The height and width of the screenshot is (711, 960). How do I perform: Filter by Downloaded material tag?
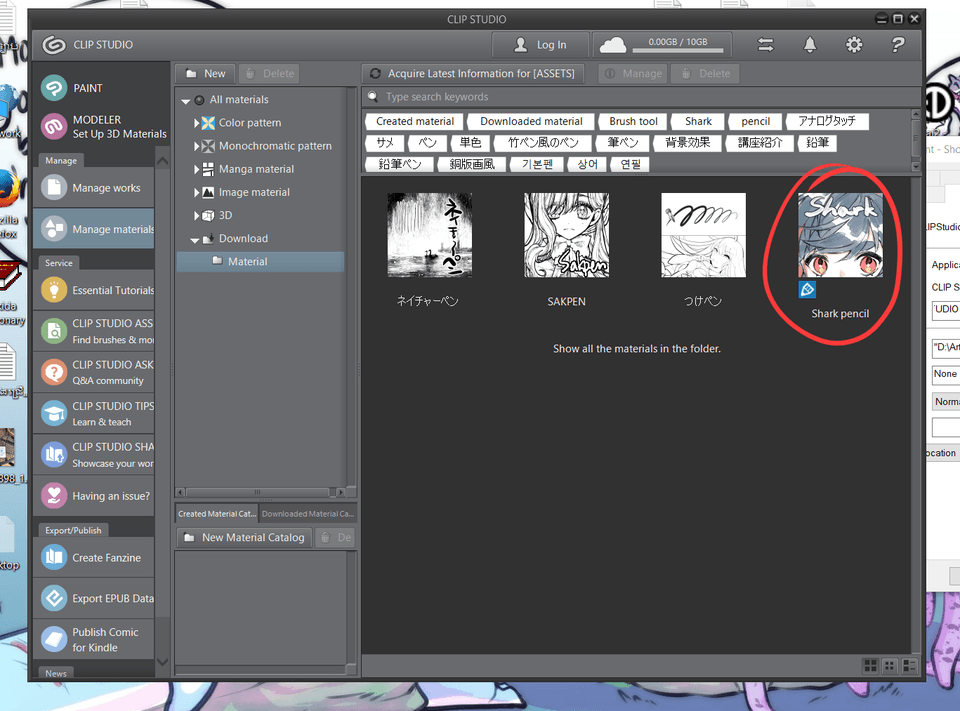[531, 121]
